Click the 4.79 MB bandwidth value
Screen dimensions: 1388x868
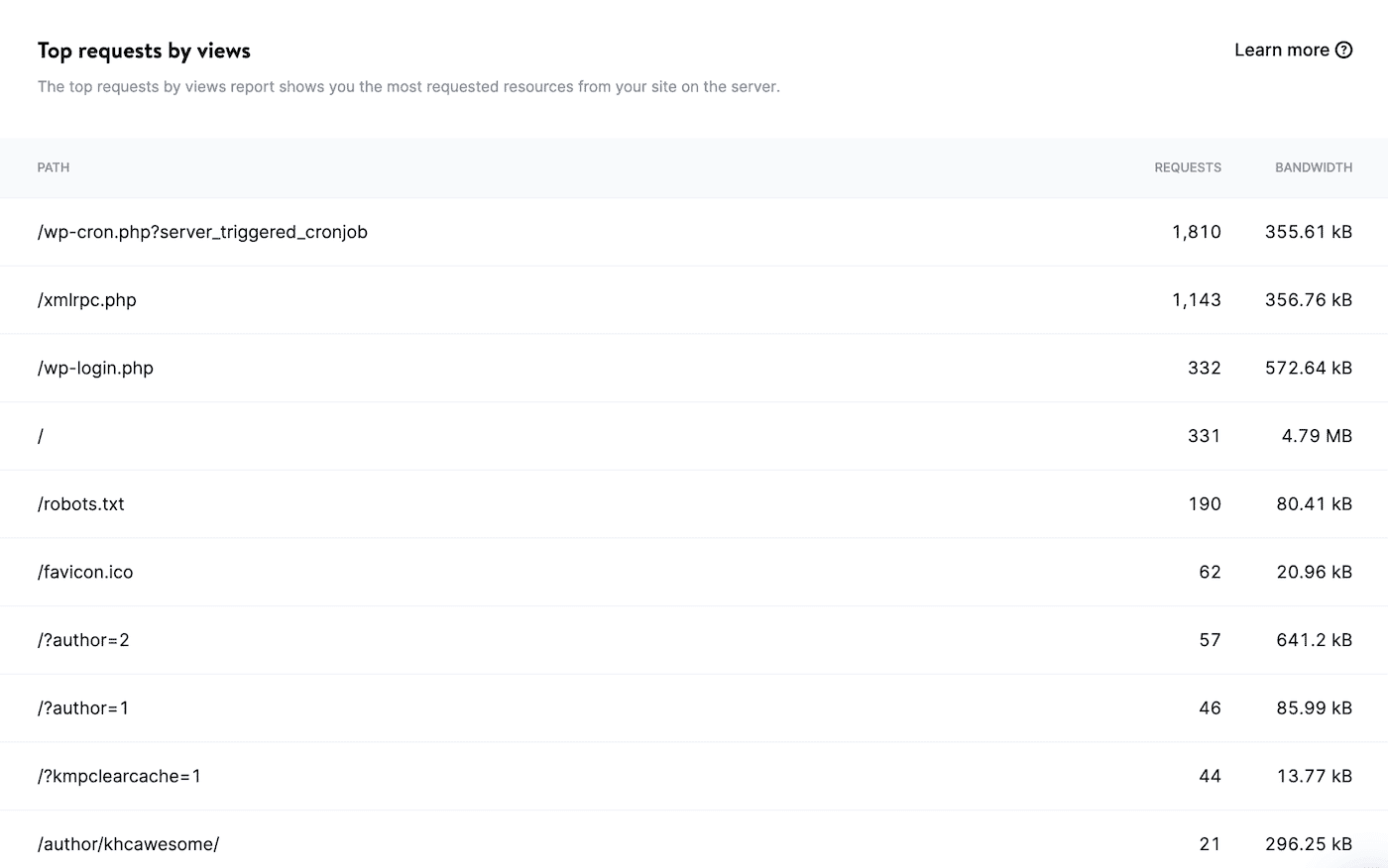pyautogui.click(x=1319, y=436)
